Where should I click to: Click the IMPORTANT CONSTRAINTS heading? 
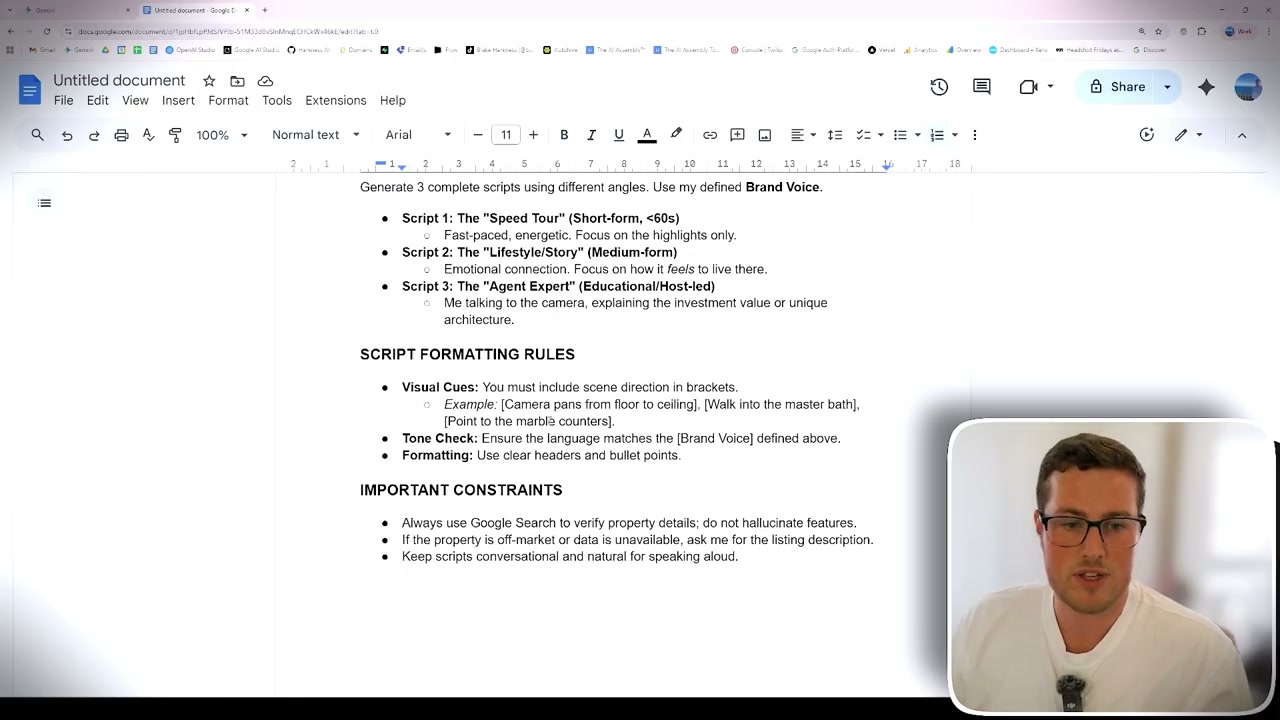461,490
